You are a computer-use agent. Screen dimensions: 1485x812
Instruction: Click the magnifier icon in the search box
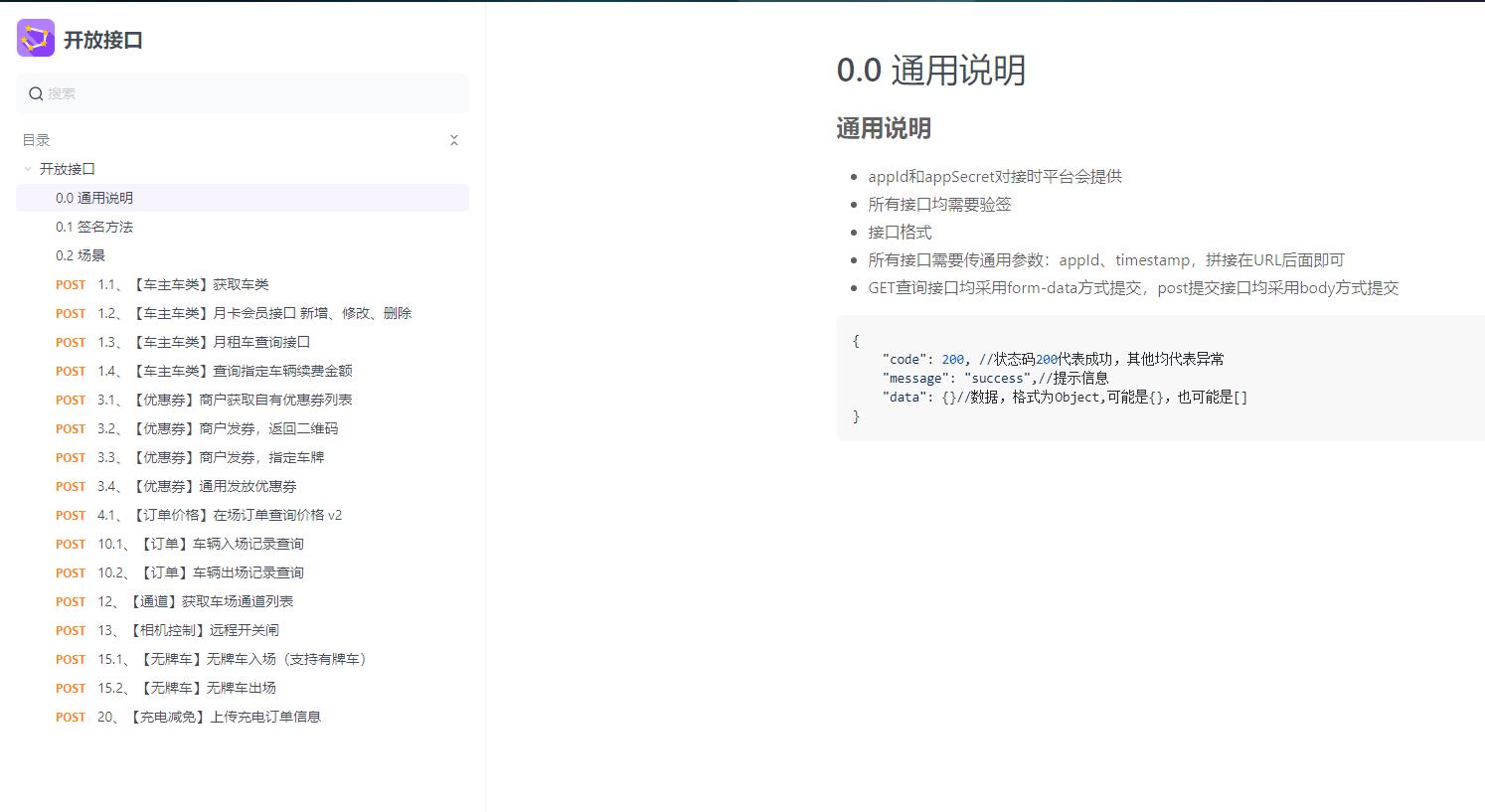[36, 92]
